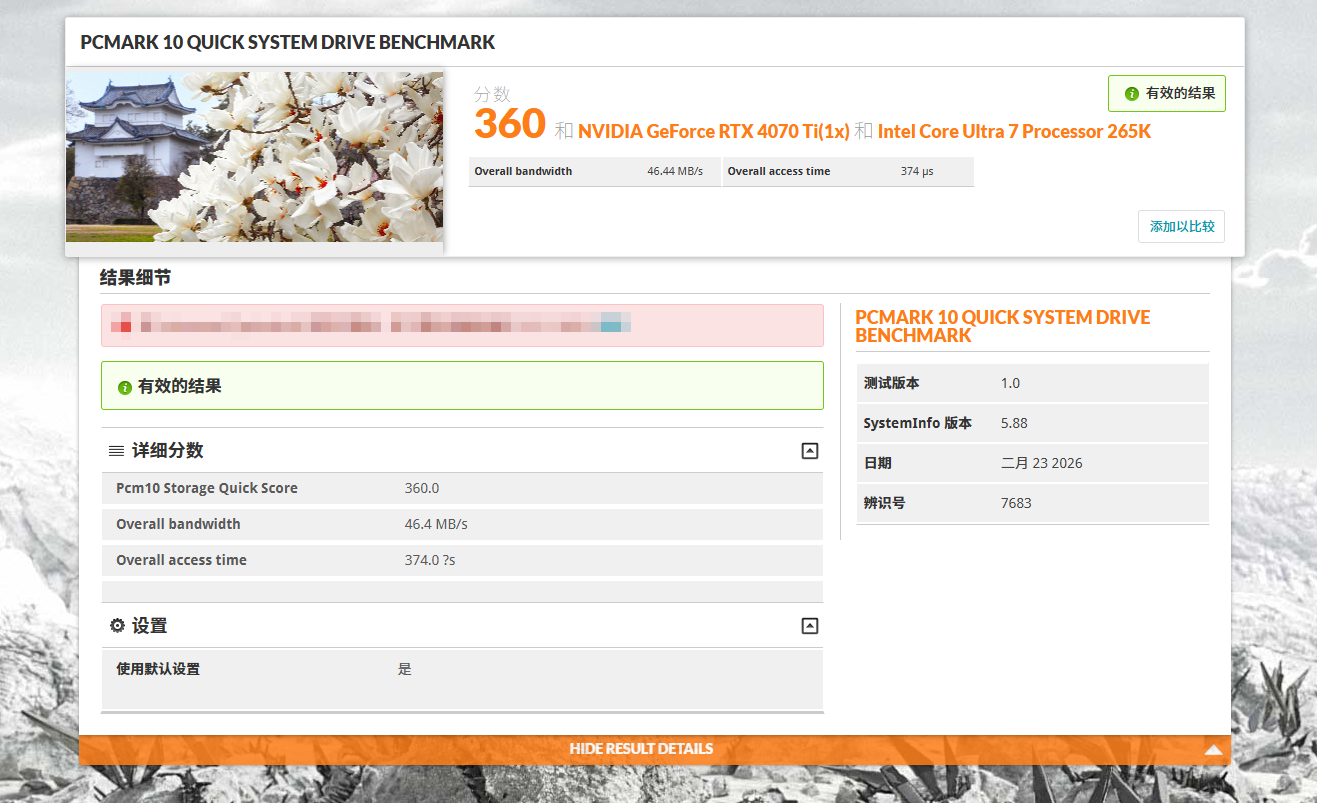
Task: Click the Pcm10 Storage Quick Score label
Action: pyautogui.click(x=207, y=488)
